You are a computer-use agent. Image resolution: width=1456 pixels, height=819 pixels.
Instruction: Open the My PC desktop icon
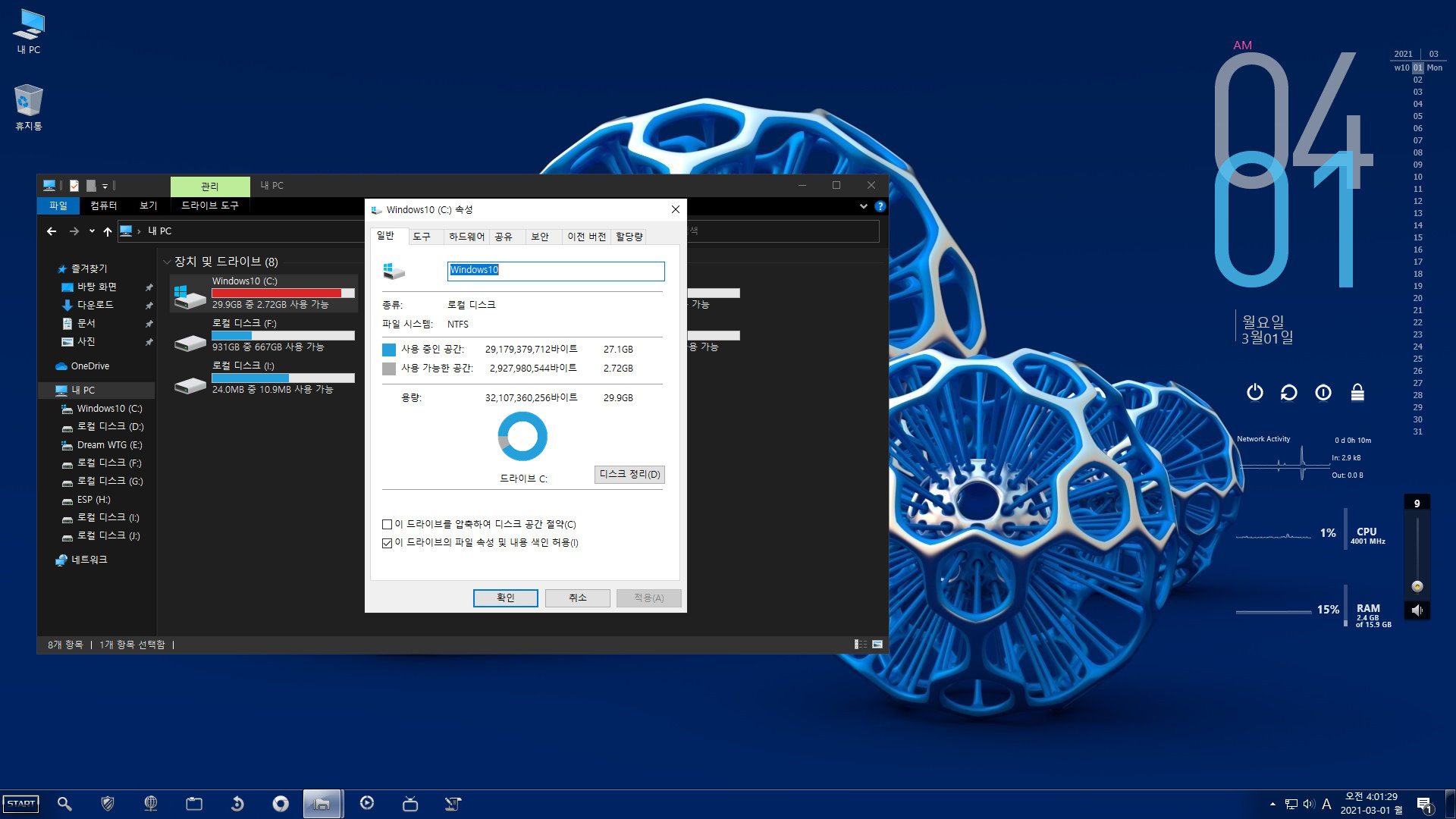[29, 32]
